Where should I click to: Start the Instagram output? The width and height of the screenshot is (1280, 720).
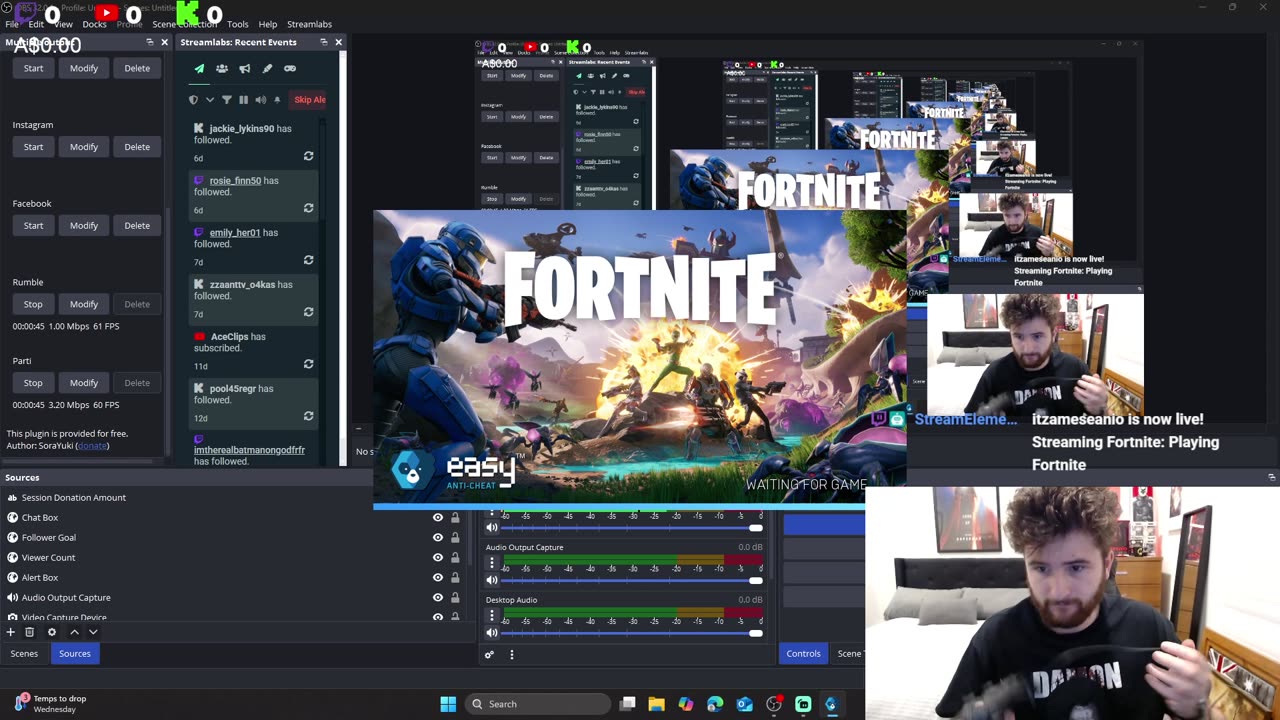click(x=33, y=147)
